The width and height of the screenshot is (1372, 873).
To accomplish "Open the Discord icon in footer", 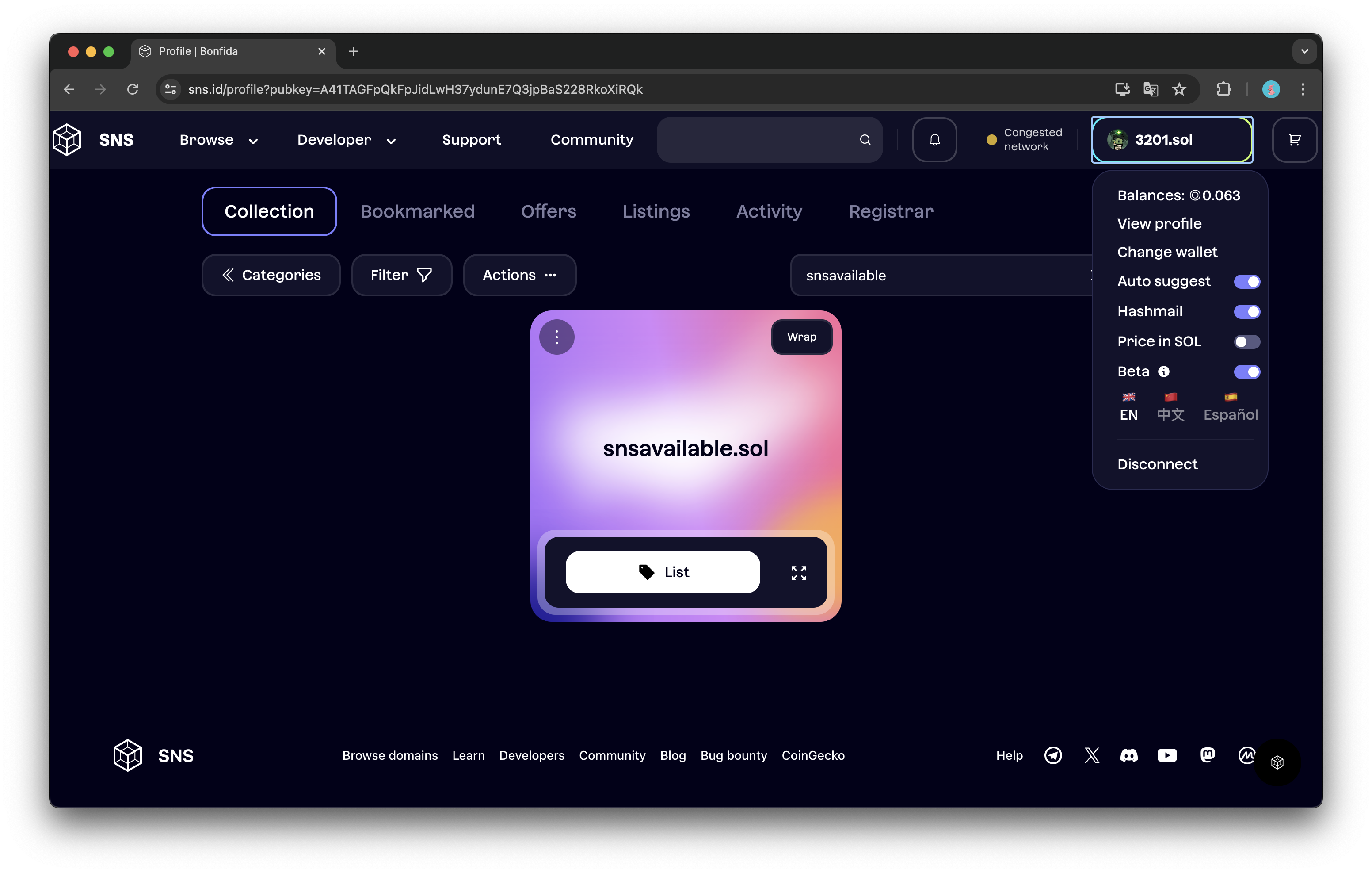I will pyautogui.click(x=1129, y=755).
